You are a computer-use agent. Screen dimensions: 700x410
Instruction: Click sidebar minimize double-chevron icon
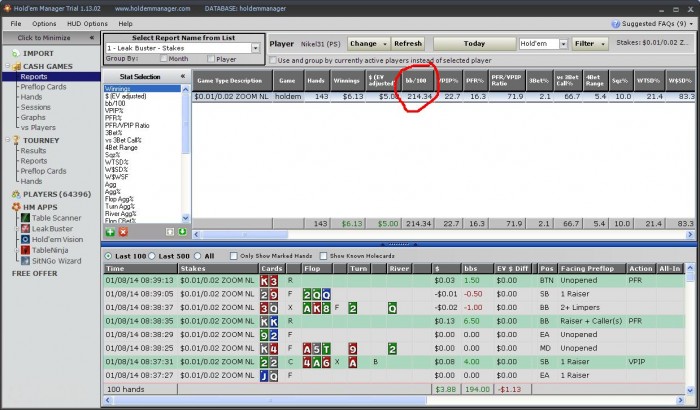(x=92, y=38)
